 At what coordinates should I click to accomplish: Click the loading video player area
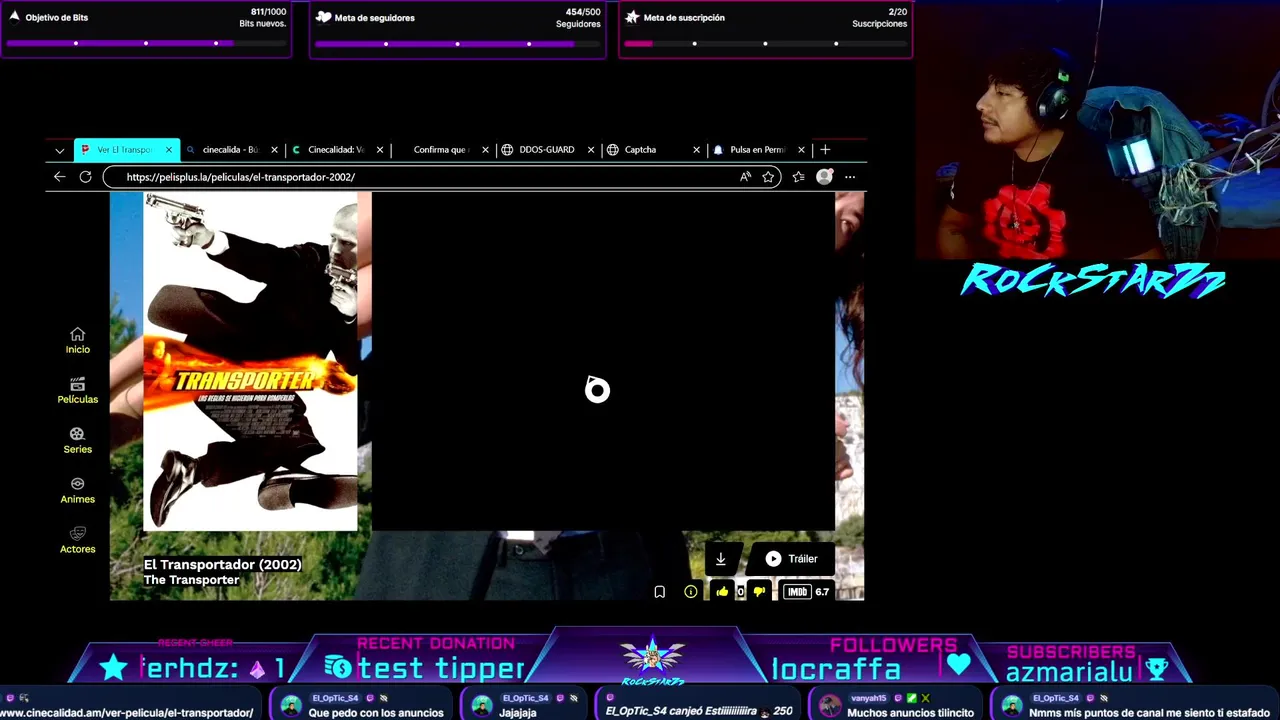coord(603,361)
